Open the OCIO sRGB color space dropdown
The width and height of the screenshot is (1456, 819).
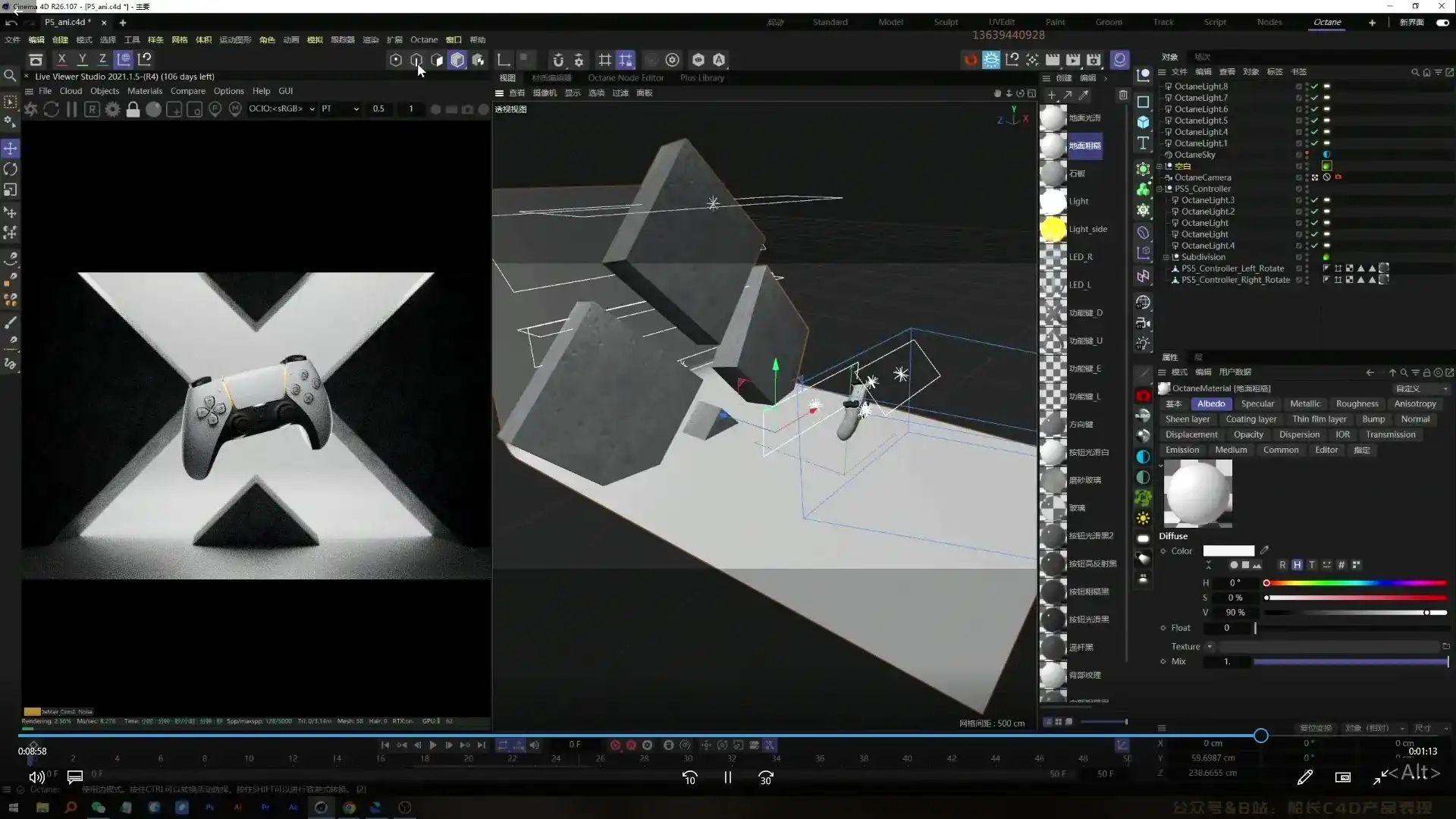click(281, 108)
